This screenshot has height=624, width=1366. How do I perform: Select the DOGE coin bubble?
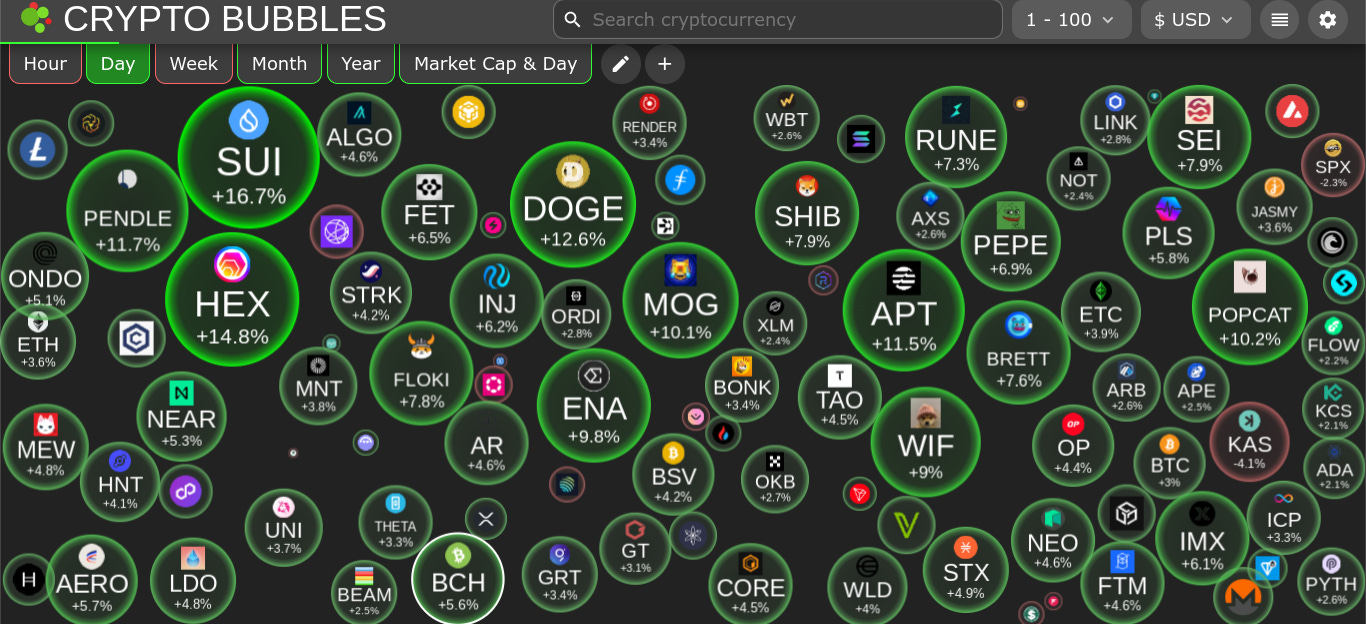pyautogui.click(x=573, y=205)
